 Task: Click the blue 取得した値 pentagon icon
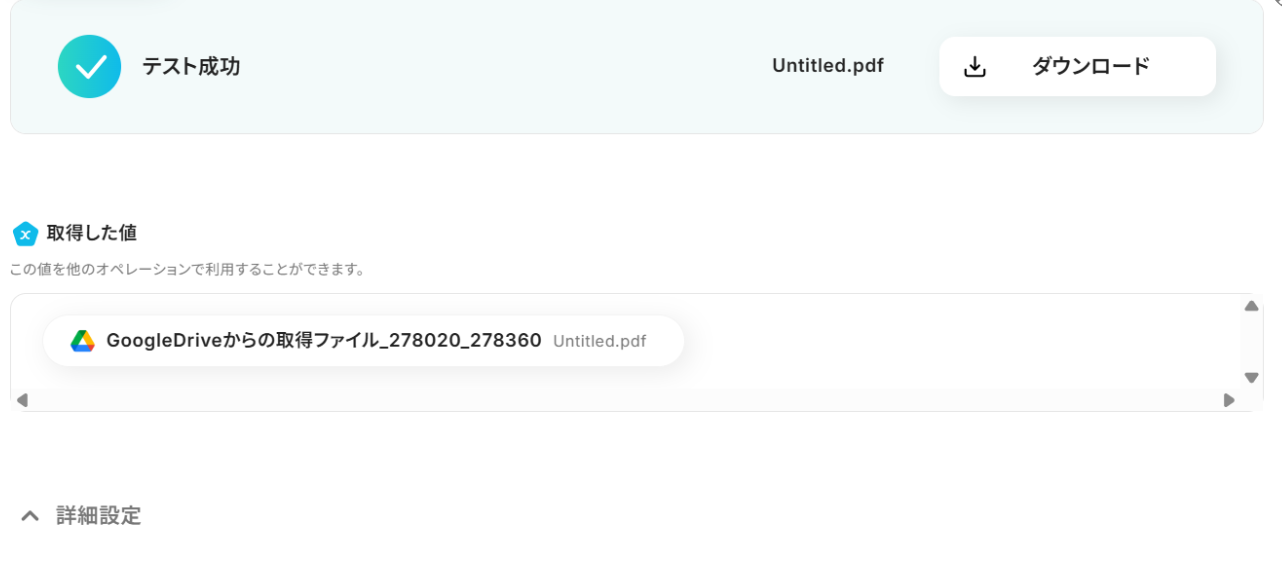(25, 234)
